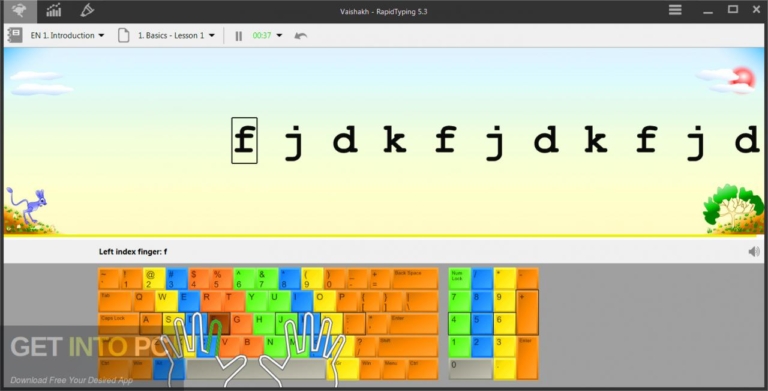
Task: Click the lesson page icon
Action: tap(123, 35)
